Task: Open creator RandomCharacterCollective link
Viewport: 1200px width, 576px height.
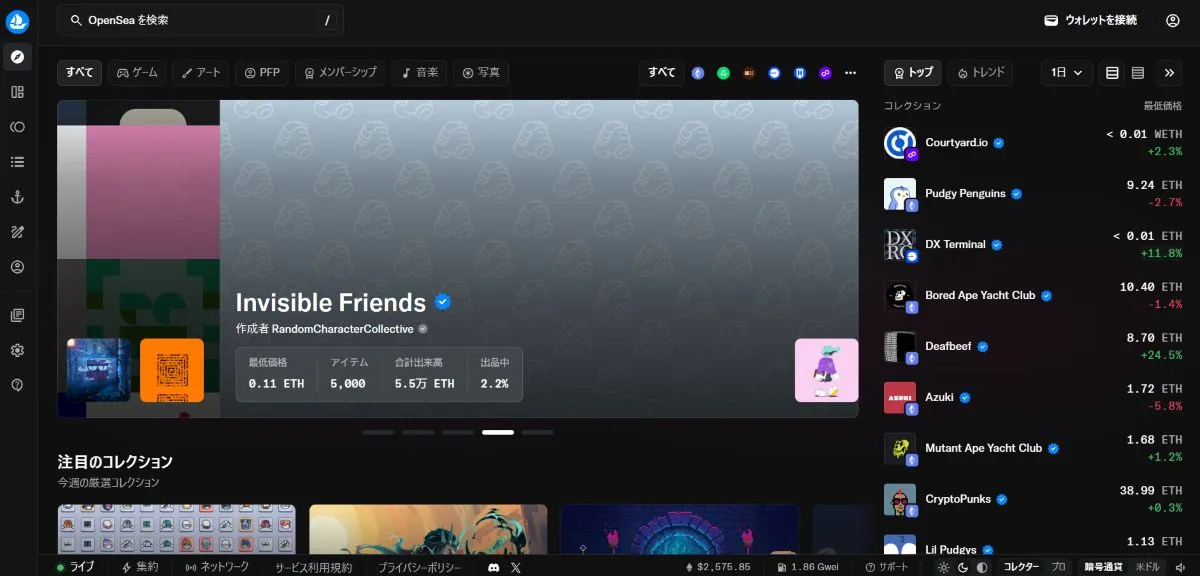Action: point(342,329)
